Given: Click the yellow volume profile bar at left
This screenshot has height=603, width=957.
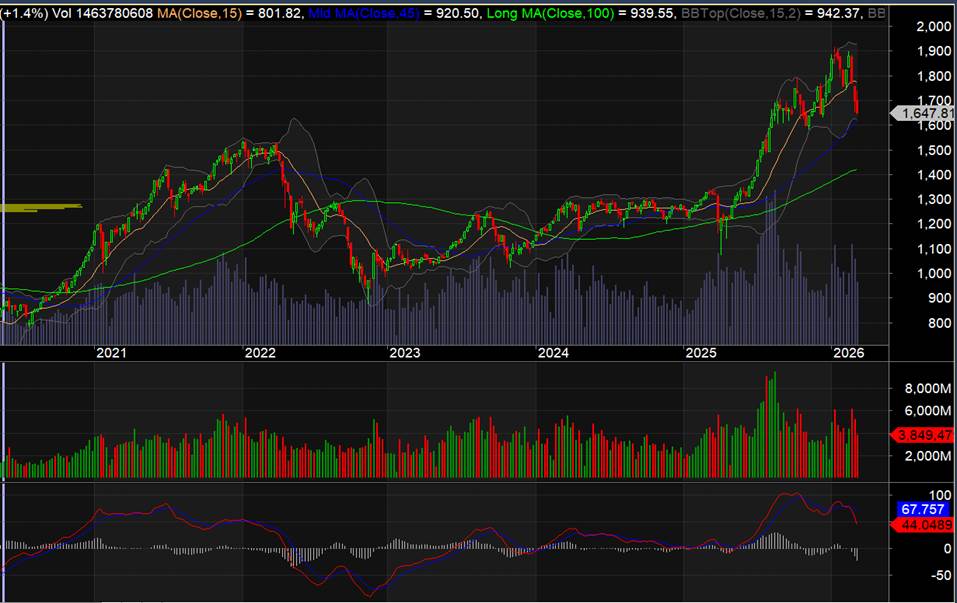Looking at the screenshot, I should point(40,207).
